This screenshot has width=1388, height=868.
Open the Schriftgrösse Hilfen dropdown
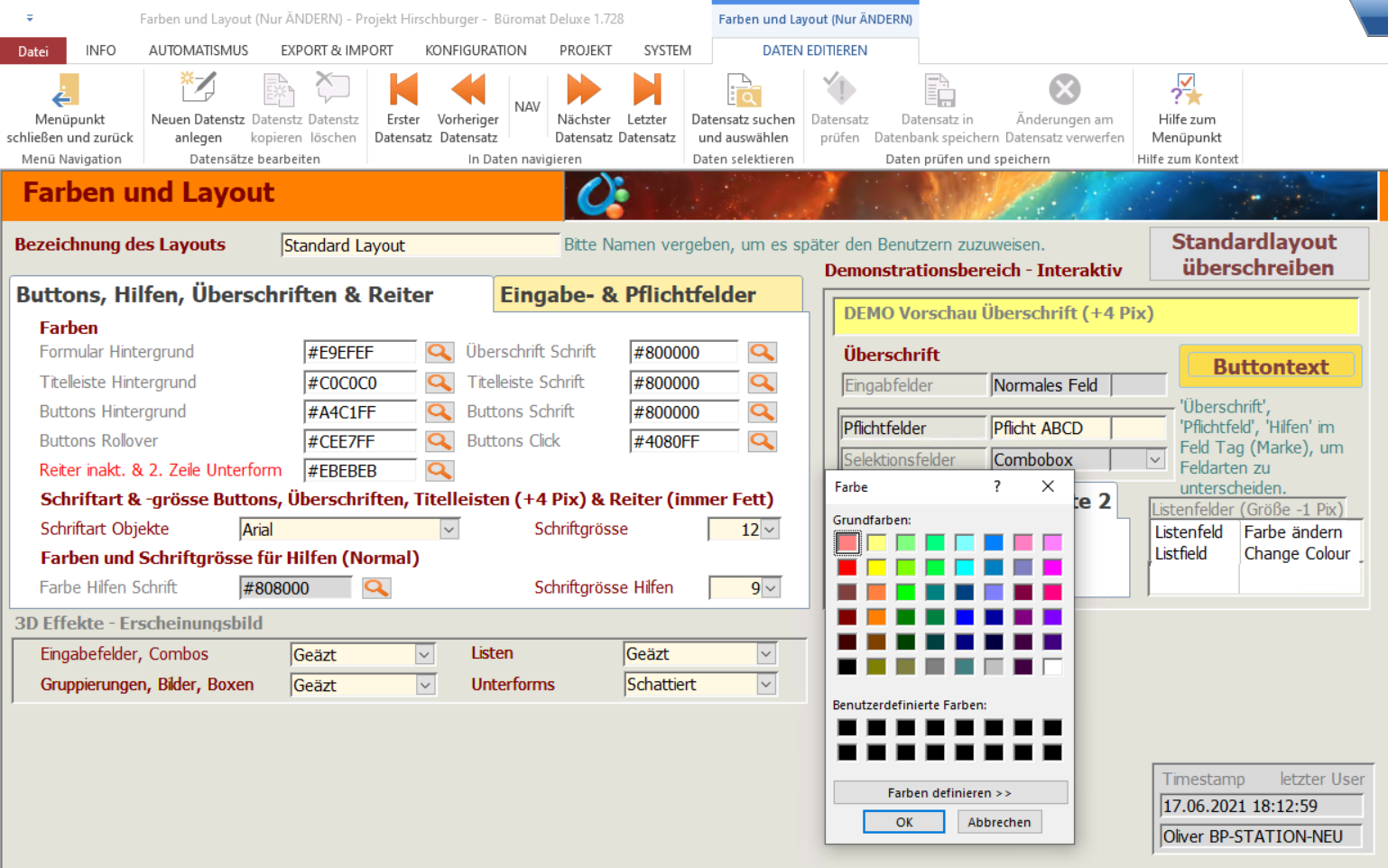pos(771,588)
